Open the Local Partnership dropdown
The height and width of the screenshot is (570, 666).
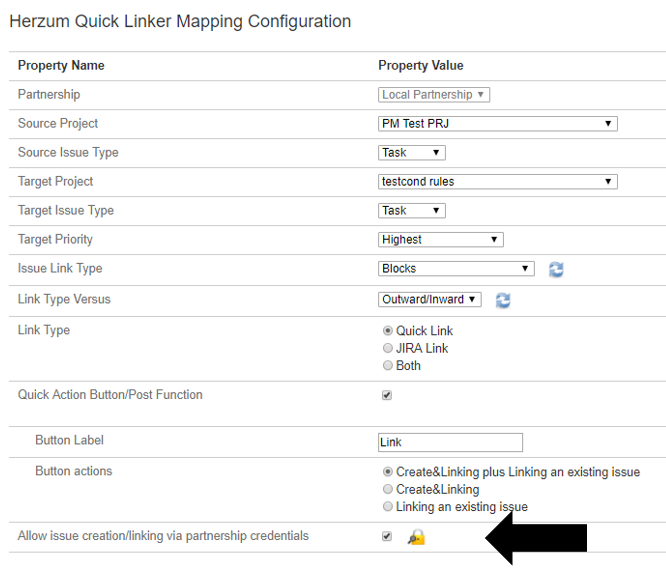(434, 95)
